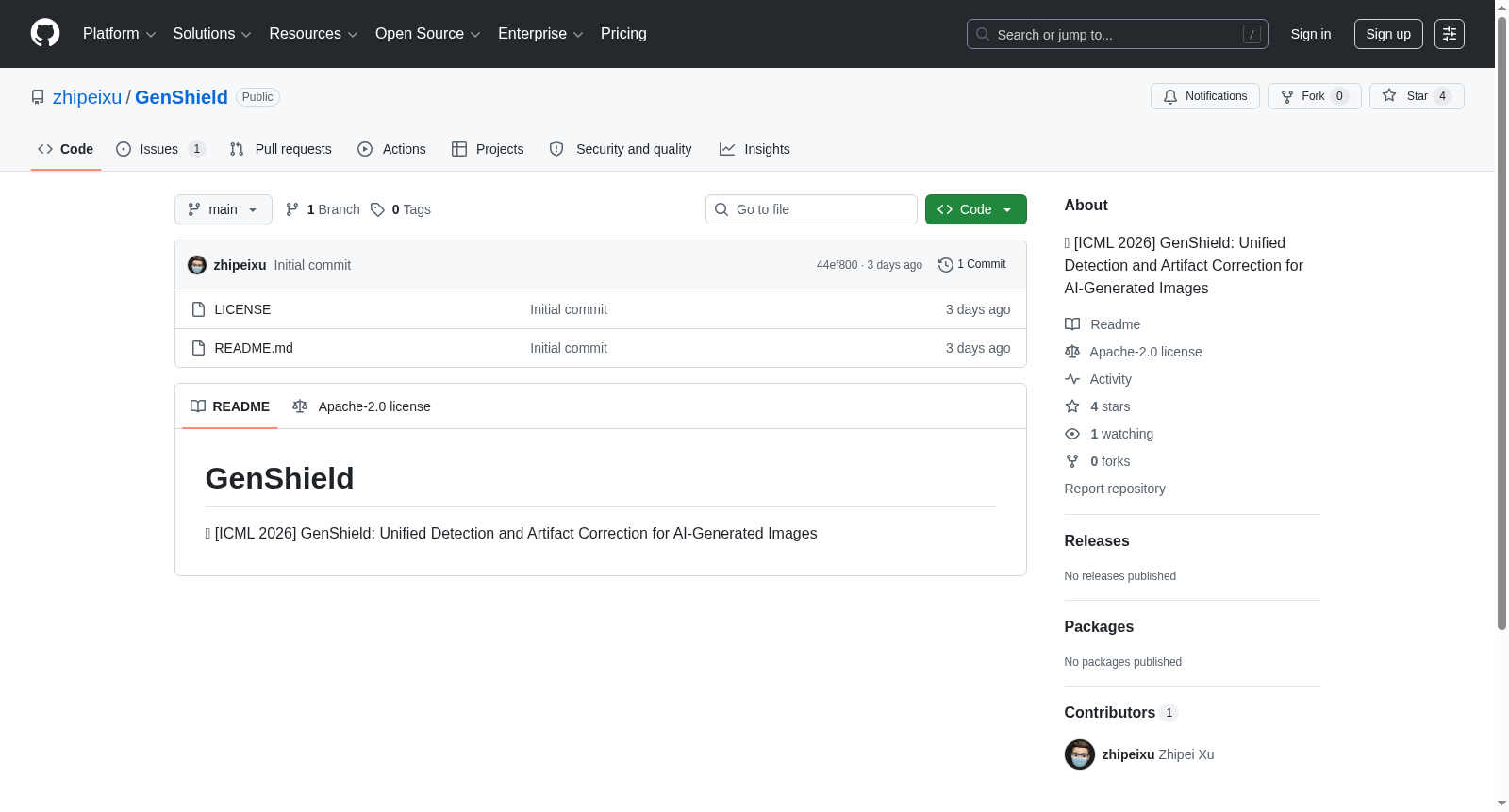Click the forks icon in About
Image resolution: width=1509 pixels, height=812 pixels.
1072,461
